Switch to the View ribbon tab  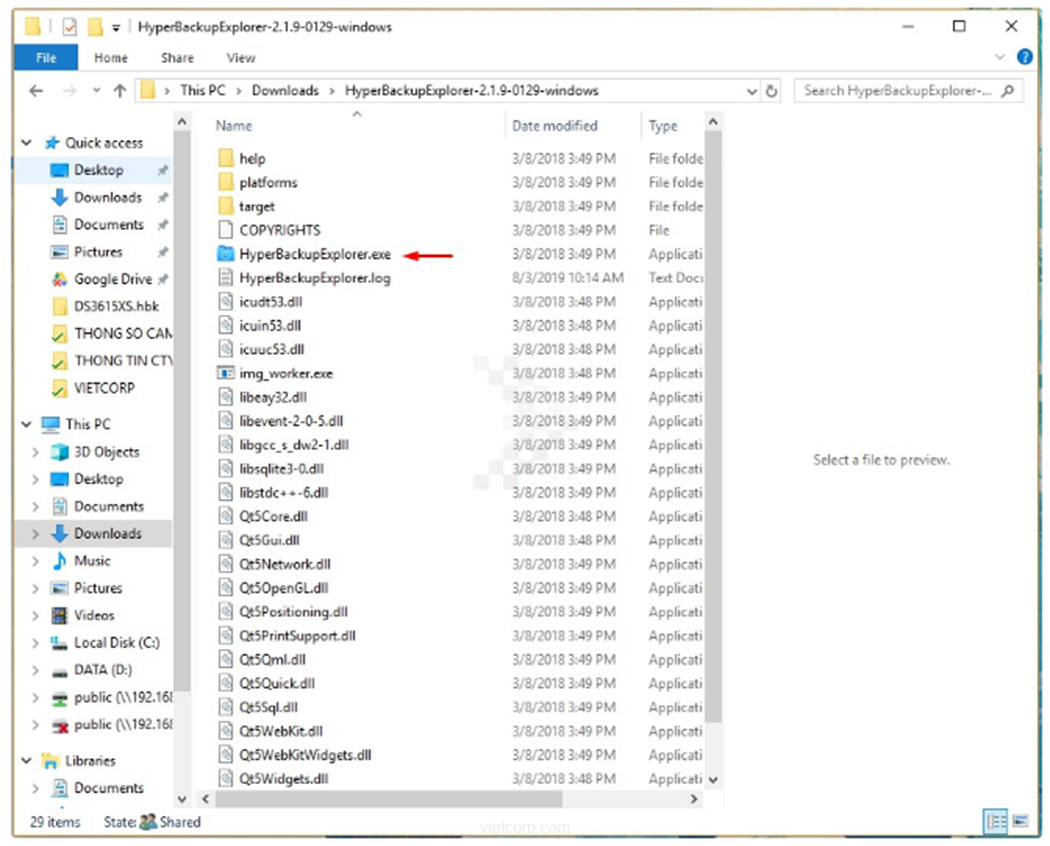pyautogui.click(x=241, y=58)
